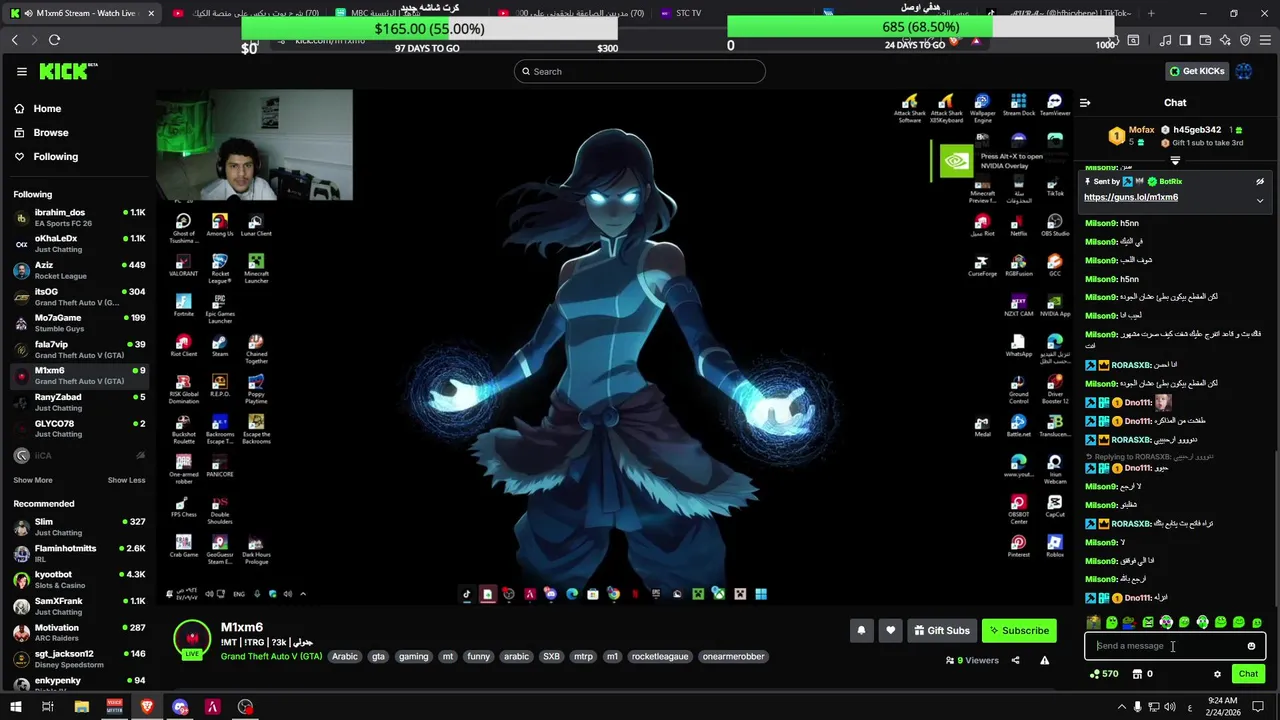Select the rocketleagaue stream tag
Viewport: 1280px width, 720px height.
click(660, 657)
